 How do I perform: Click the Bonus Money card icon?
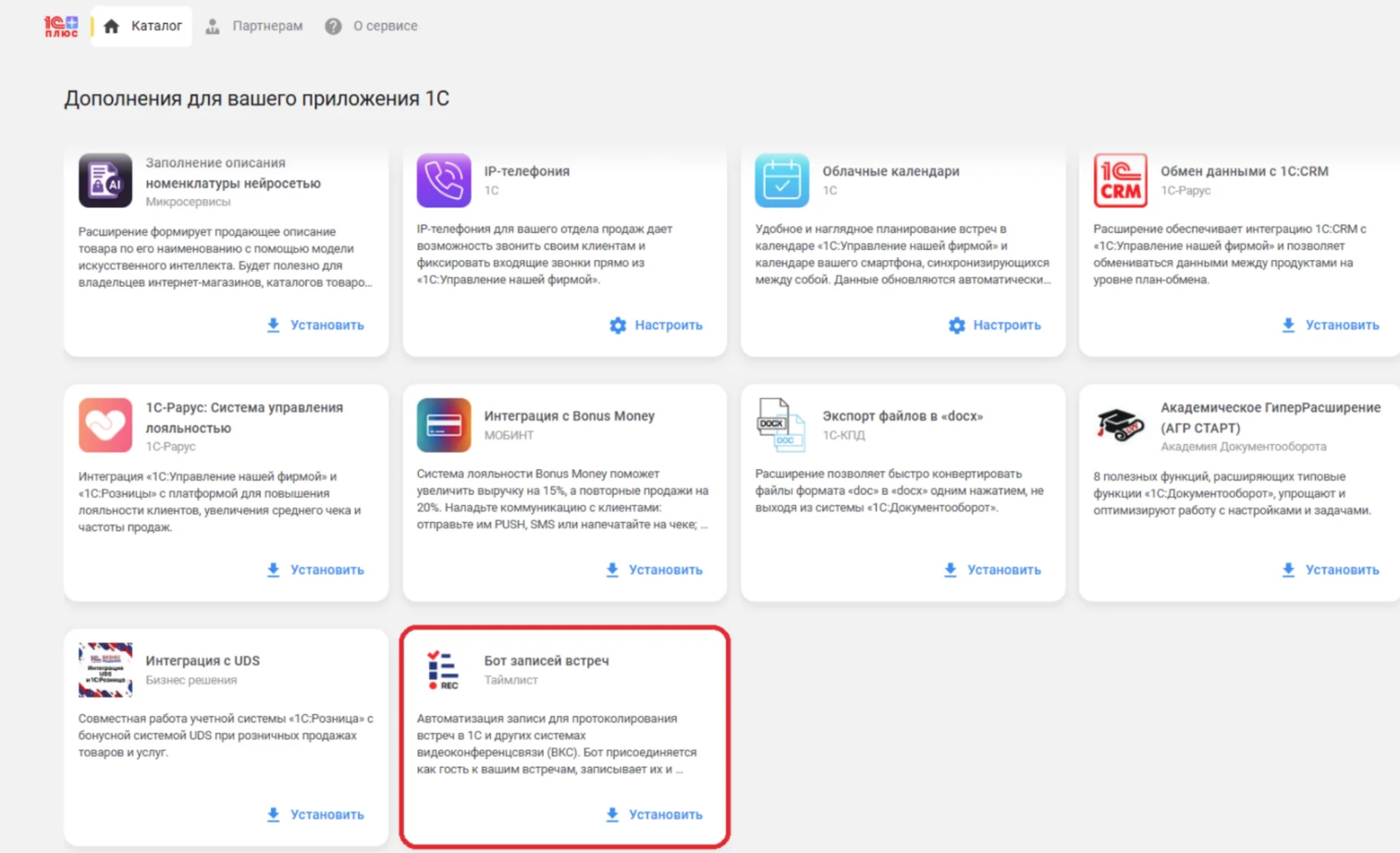point(444,426)
